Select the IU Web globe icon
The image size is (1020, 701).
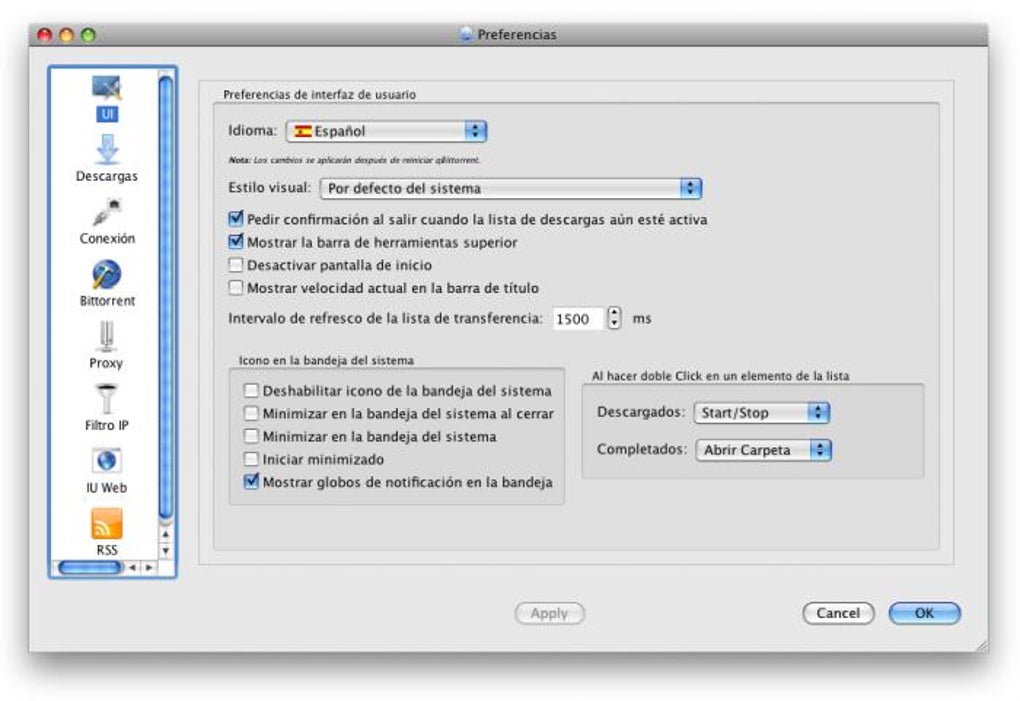[x=107, y=461]
